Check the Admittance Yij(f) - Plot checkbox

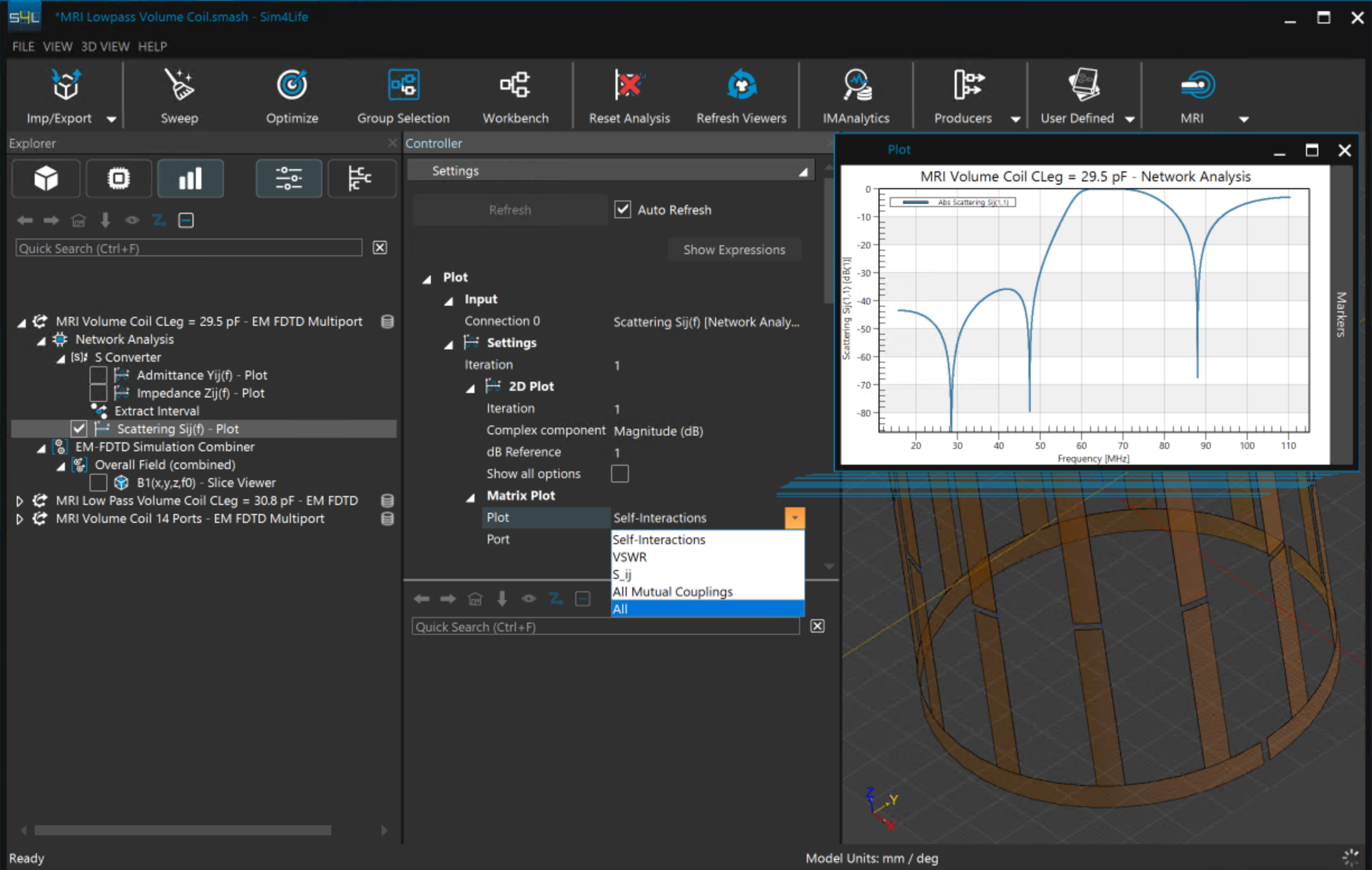click(98, 375)
